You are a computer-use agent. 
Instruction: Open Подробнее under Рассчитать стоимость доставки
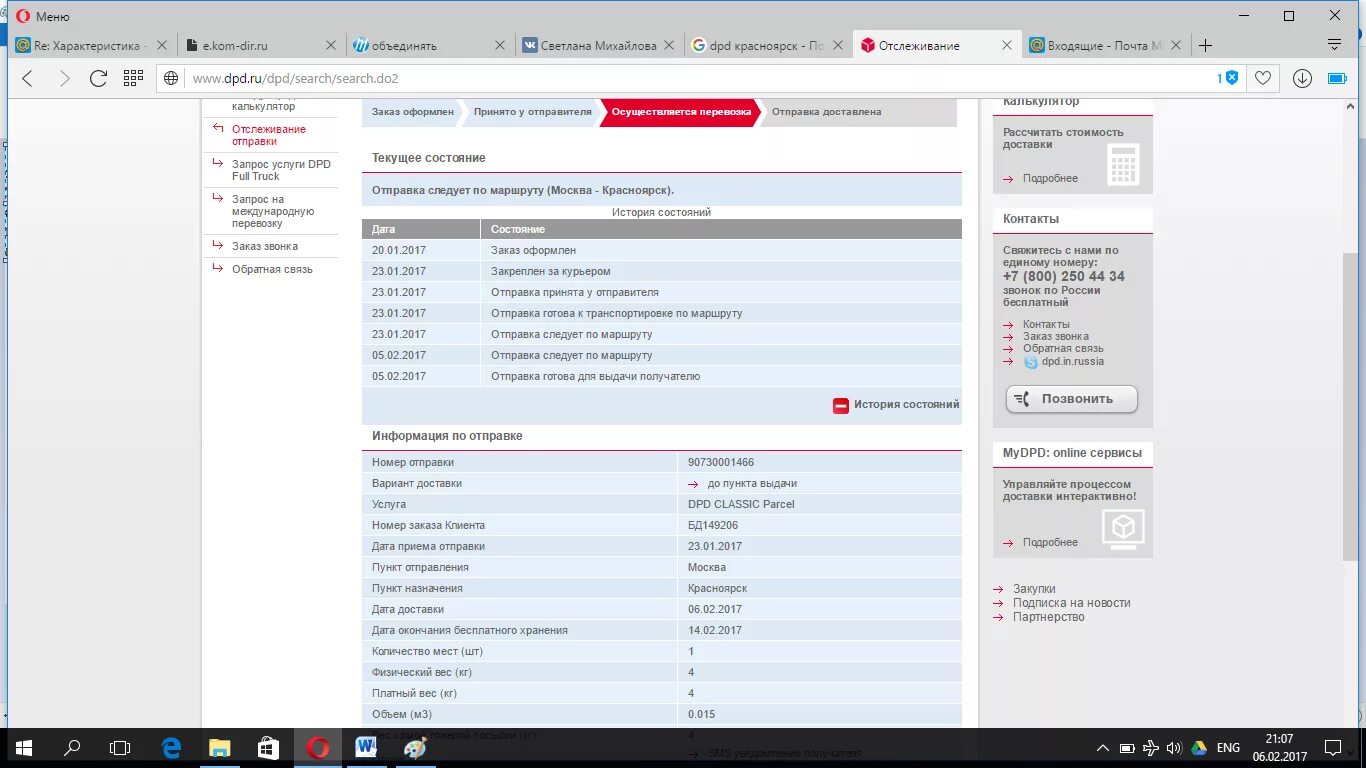pos(1050,178)
